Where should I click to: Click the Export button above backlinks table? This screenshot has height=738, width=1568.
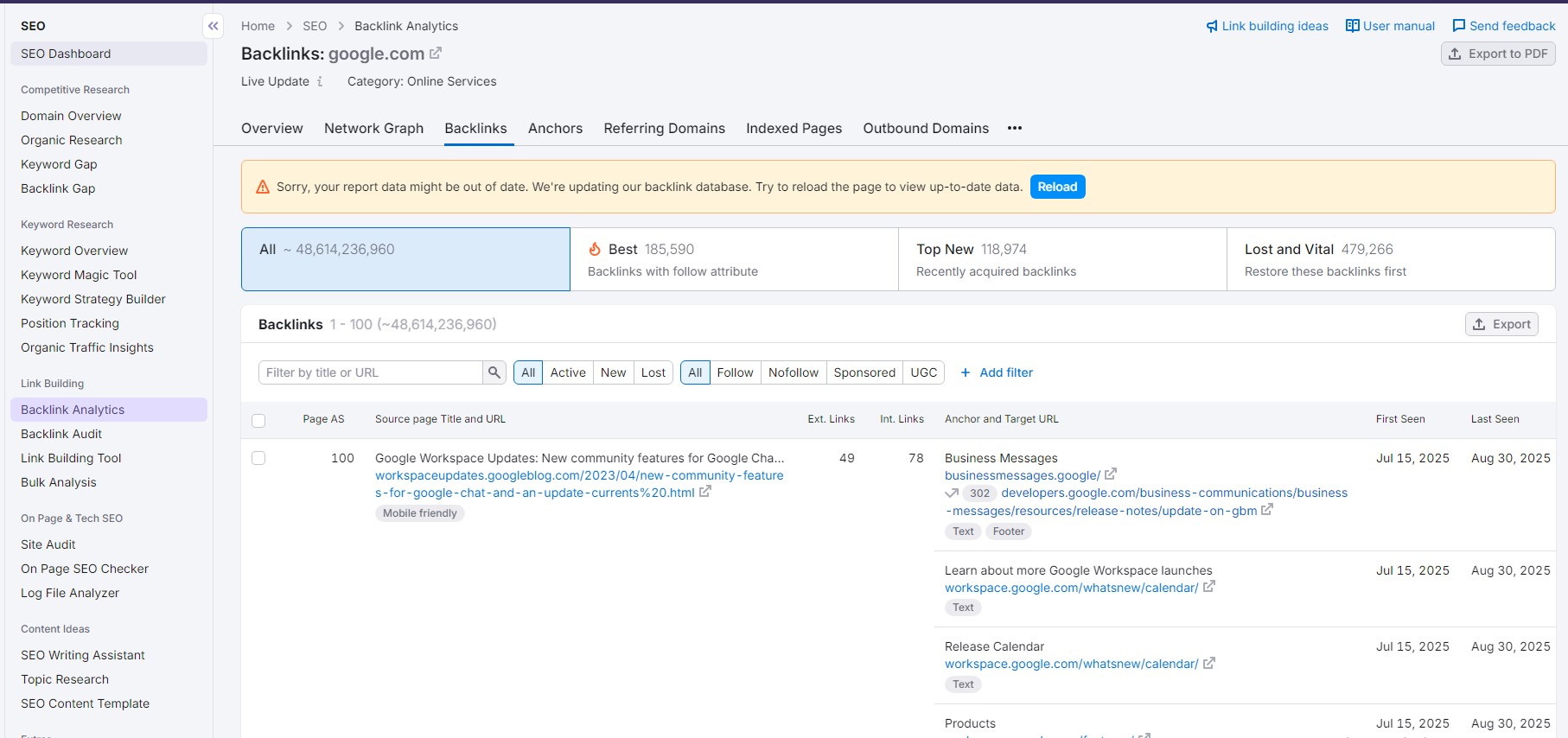[1501, 324]
